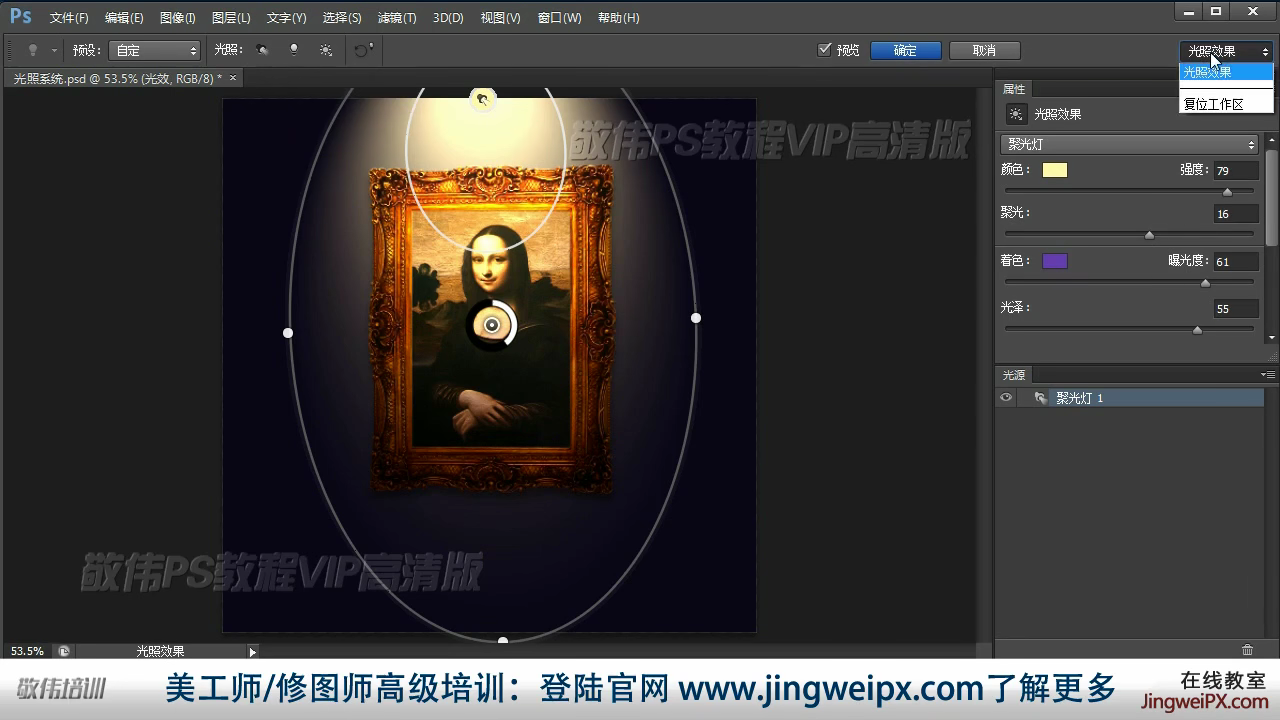The image size is (1280, 720).
Task: Click the 聚光 value field showing 16
Action: pos(1235,214)
